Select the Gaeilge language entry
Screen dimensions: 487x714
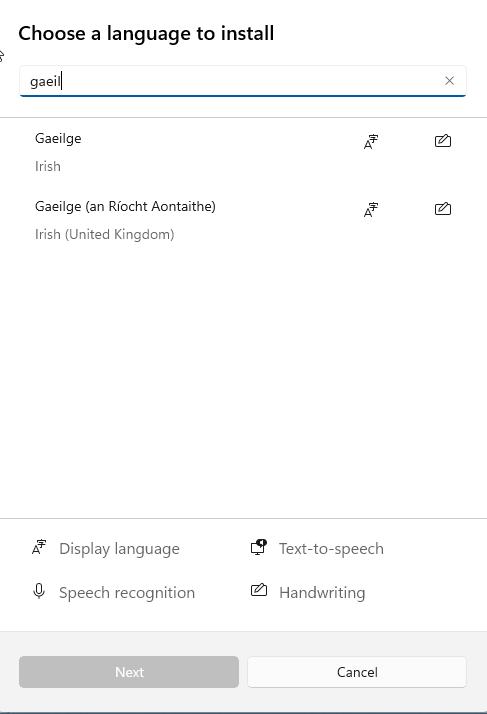tap(243, 152)
